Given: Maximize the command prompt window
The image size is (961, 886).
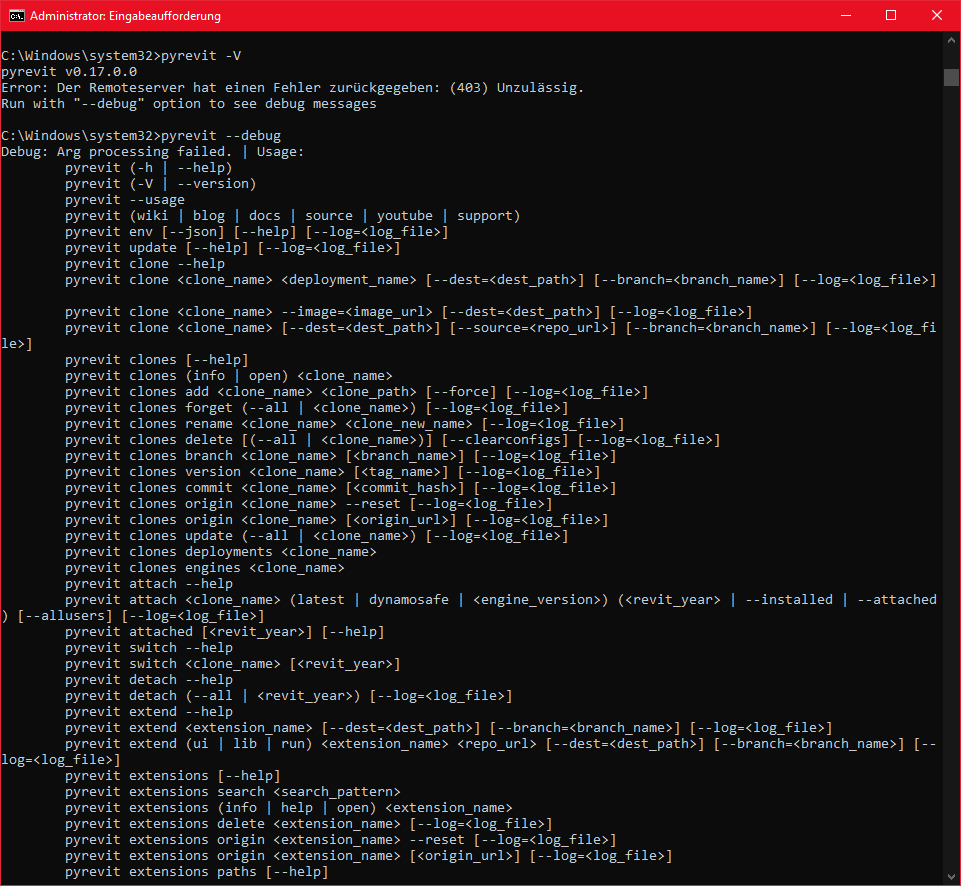Looking at the screenshot, I should [890, 15].
